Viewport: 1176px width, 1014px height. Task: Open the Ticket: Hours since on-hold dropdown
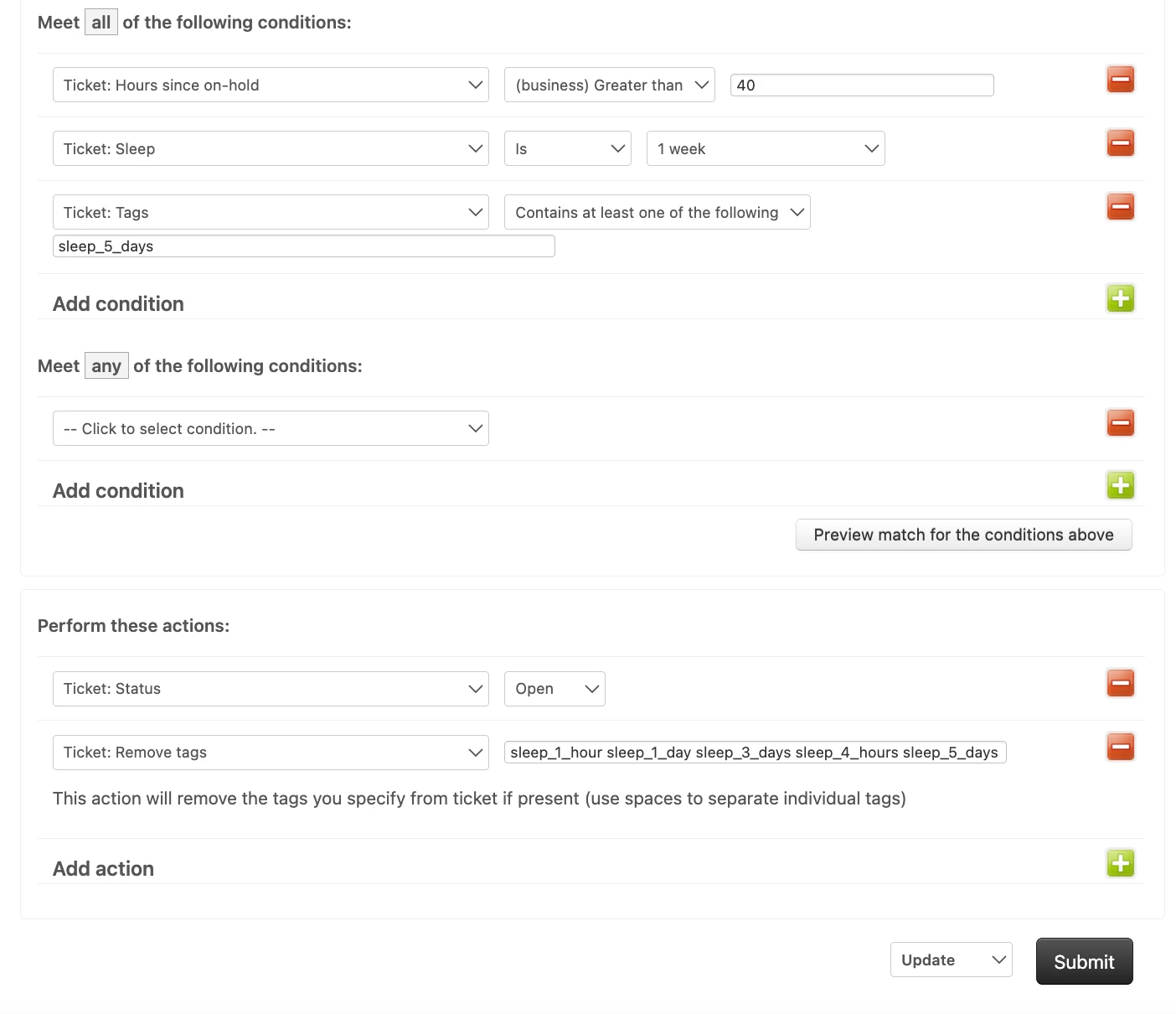coord(271,85)
